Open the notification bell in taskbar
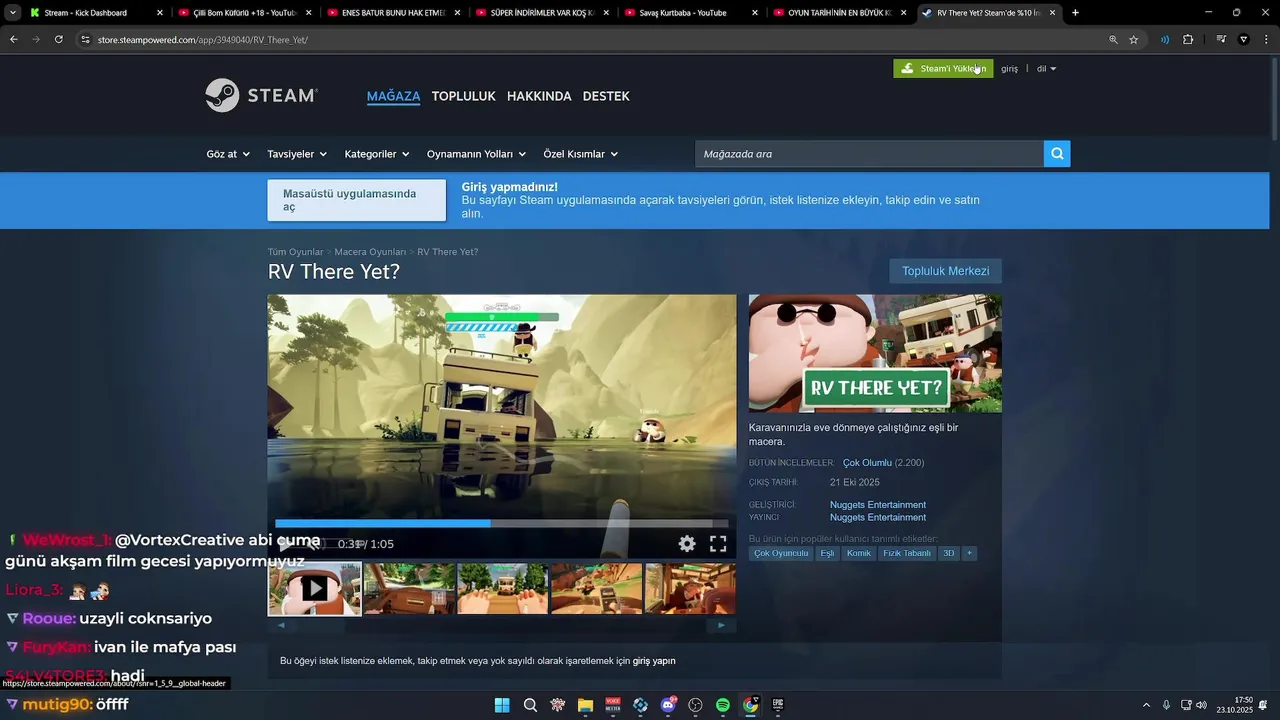Image resolution: width=1280 pixels, height=720 pixels. (x=1264, y=705)
